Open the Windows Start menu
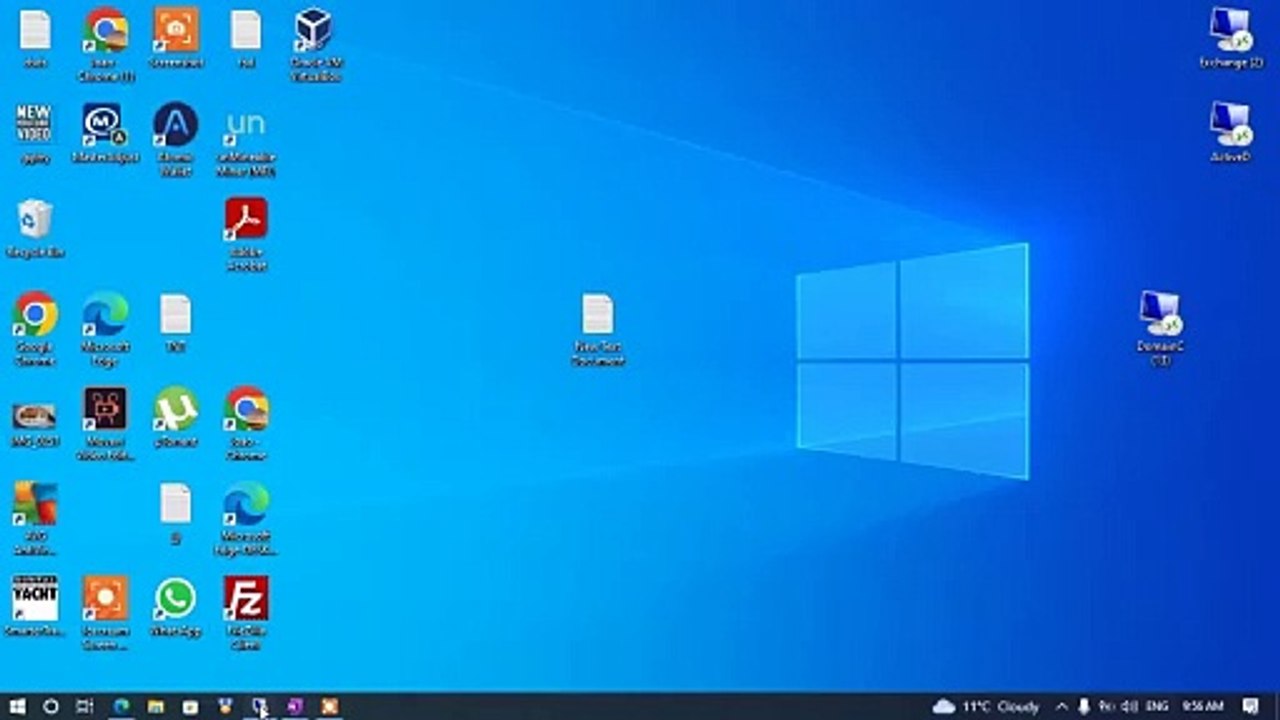This screenshot has width=1280, height=720. click(17, 706)
